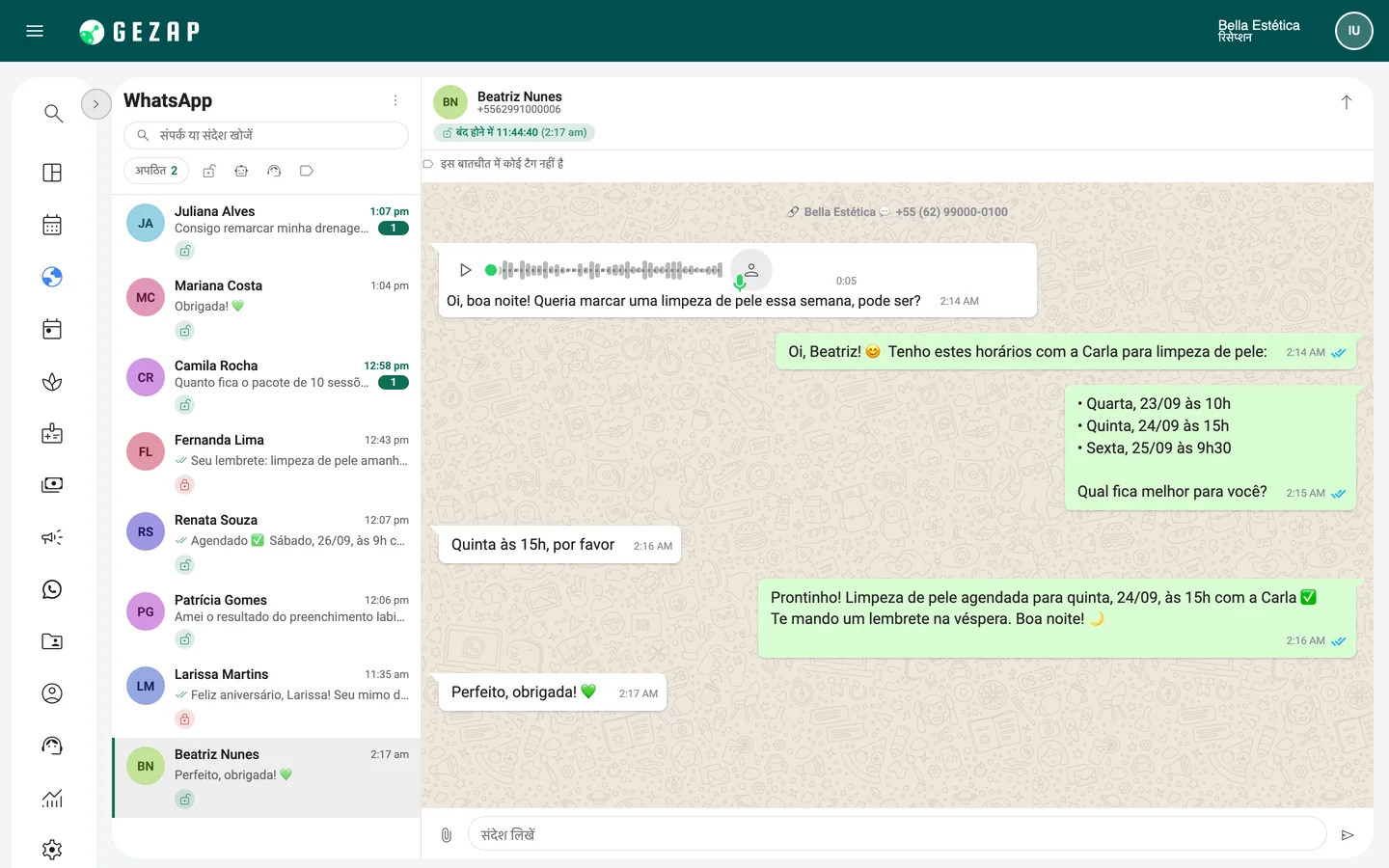Expand the sidebar with the chevron button
The width and height of the screenshot is (1389, 868).
(96, 104)
